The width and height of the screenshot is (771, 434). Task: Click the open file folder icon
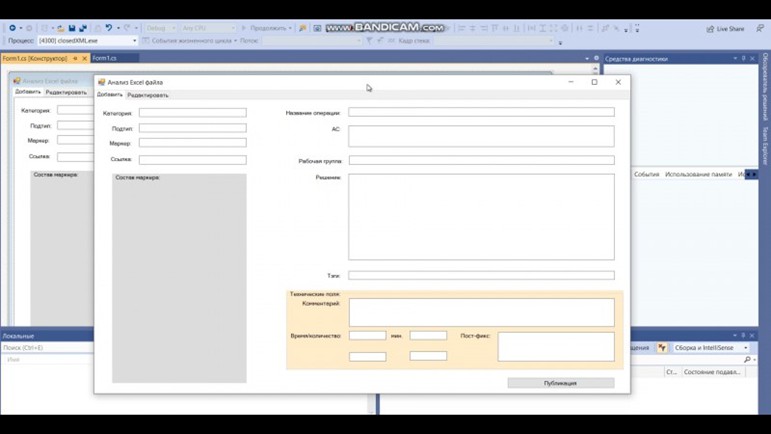pos(60,29)
